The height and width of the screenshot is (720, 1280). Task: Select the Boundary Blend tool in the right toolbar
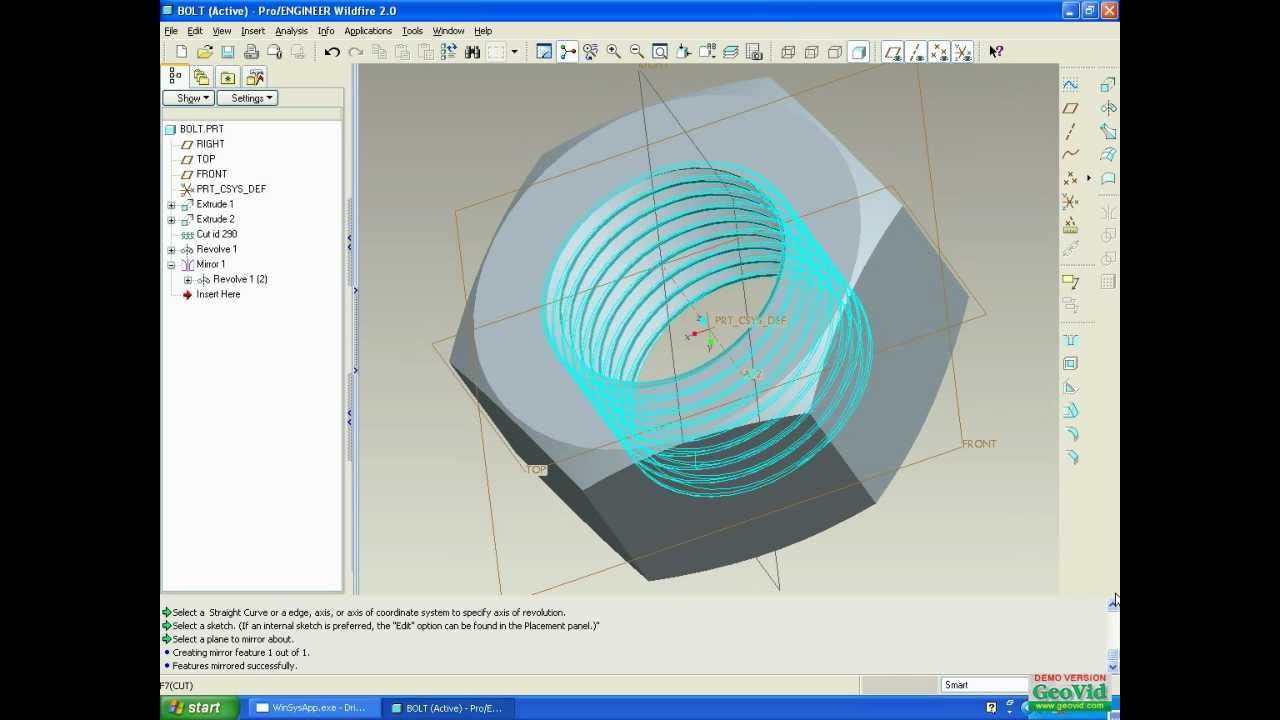(1108, 154)
